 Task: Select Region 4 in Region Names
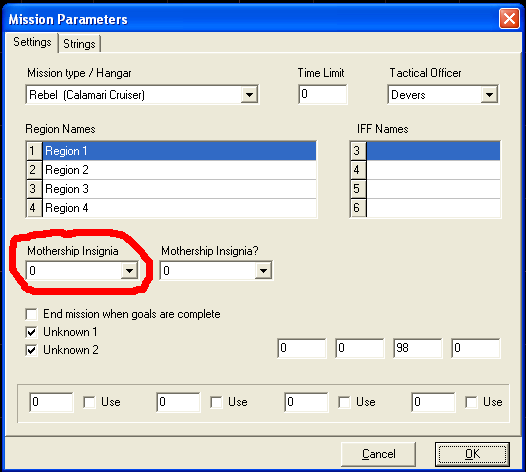171,208
